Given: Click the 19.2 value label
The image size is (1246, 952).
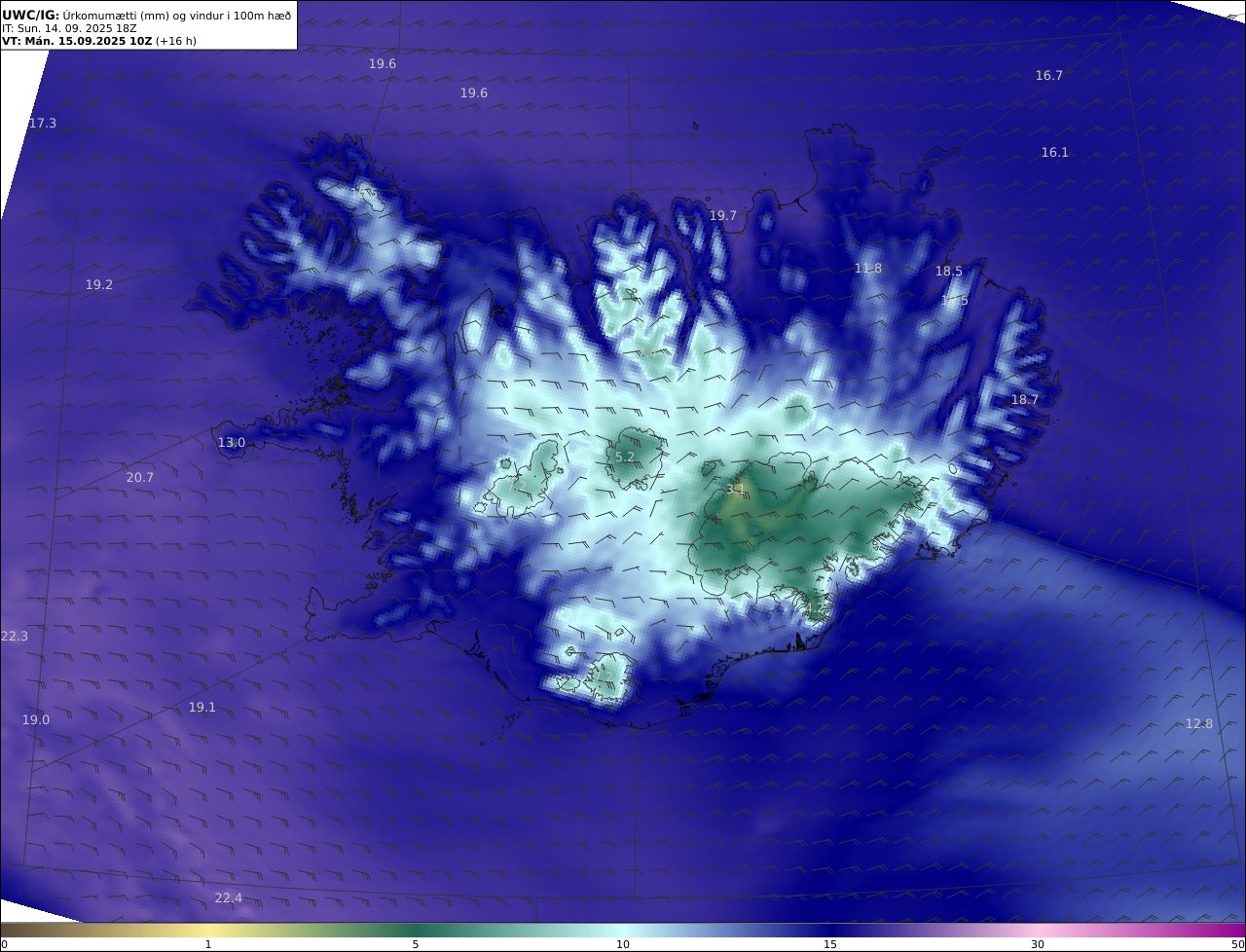Looking at the screenshot, I should (x=98, y=285).
